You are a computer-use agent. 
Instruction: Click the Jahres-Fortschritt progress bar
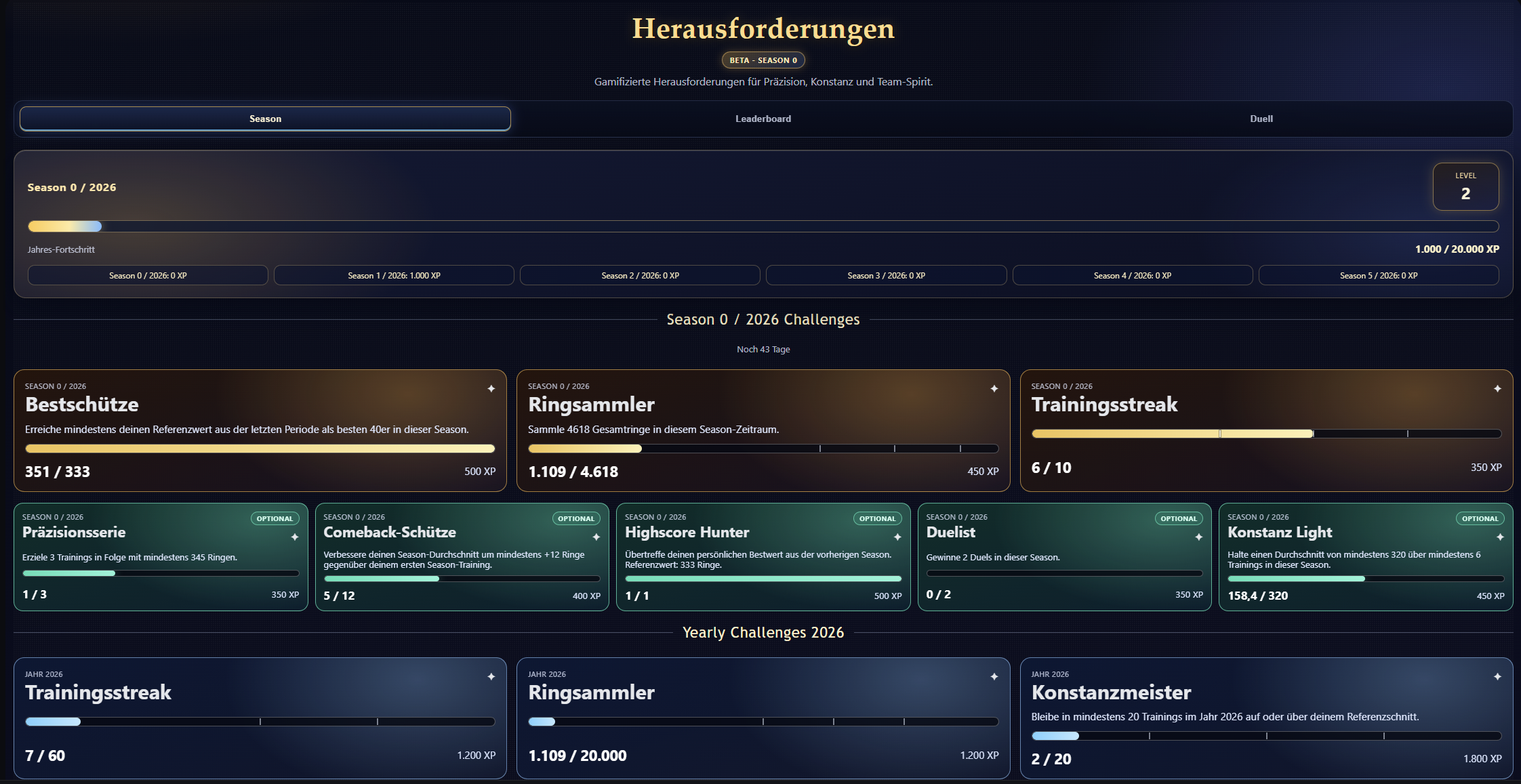[x=760, y=226]
